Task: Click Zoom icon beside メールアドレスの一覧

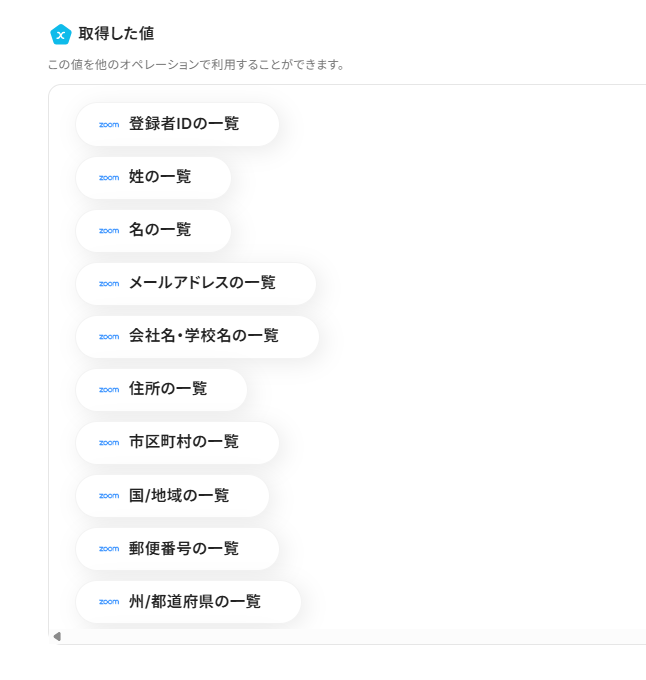Action: coord(109,284)
